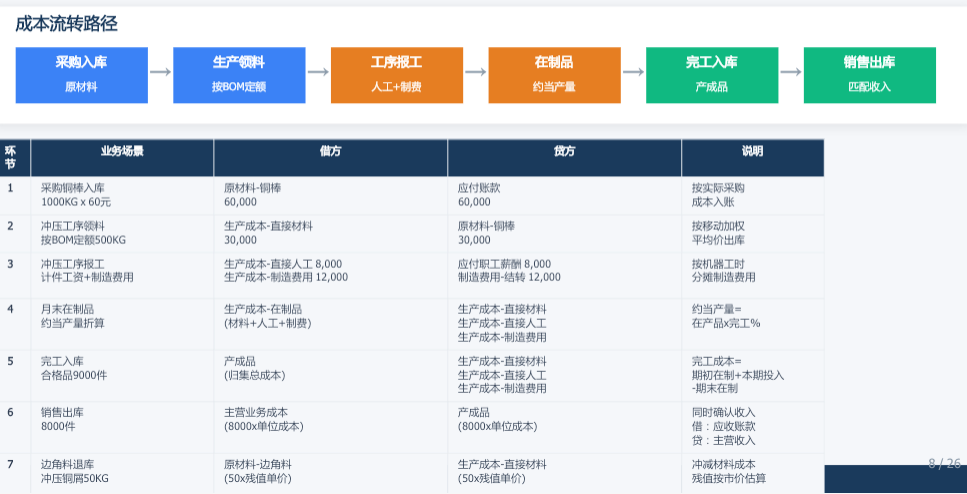Click the 制造费用-结转 12,000 credit line

509,278
